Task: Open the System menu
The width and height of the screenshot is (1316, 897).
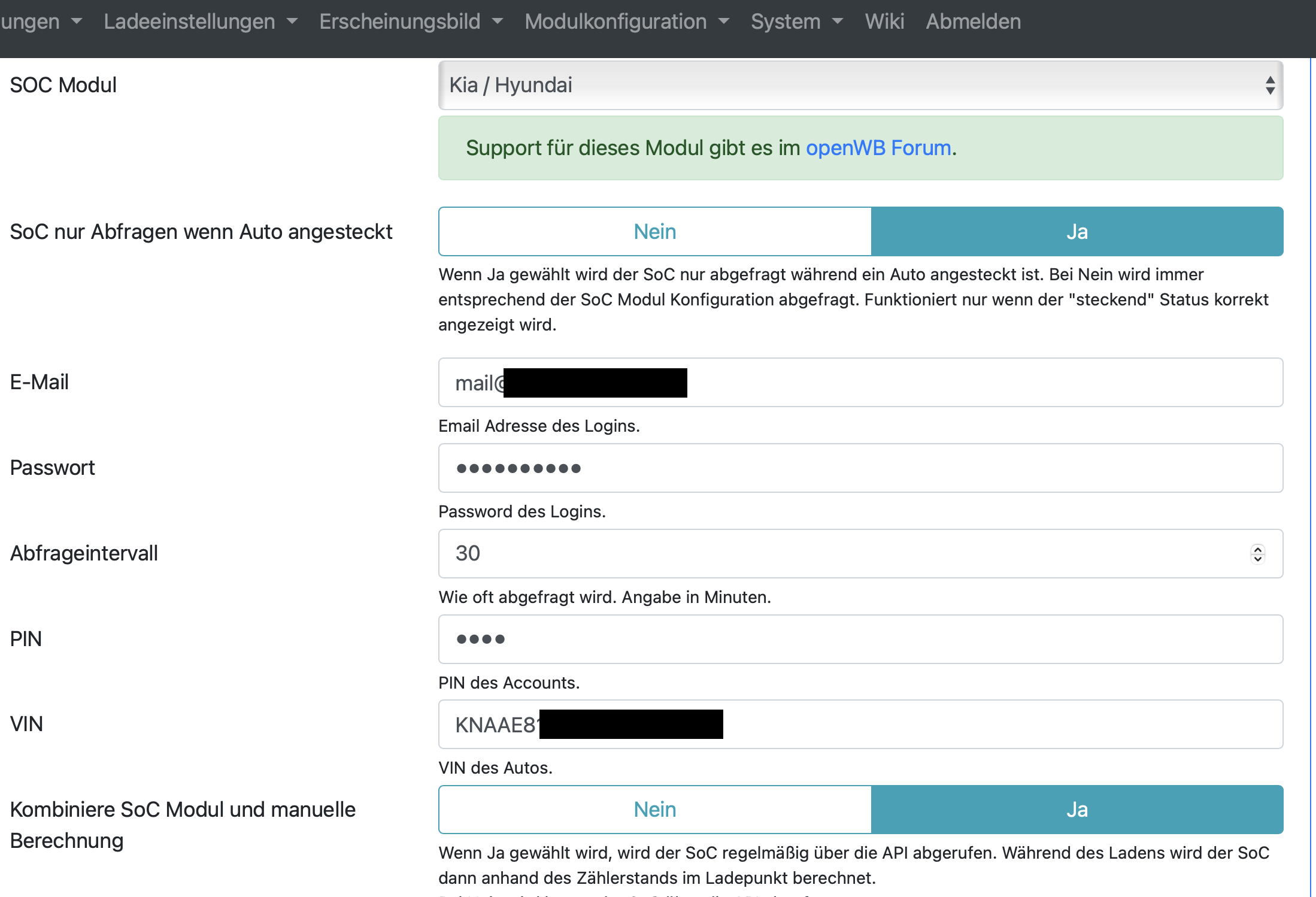Action: (x=786, y=22)
